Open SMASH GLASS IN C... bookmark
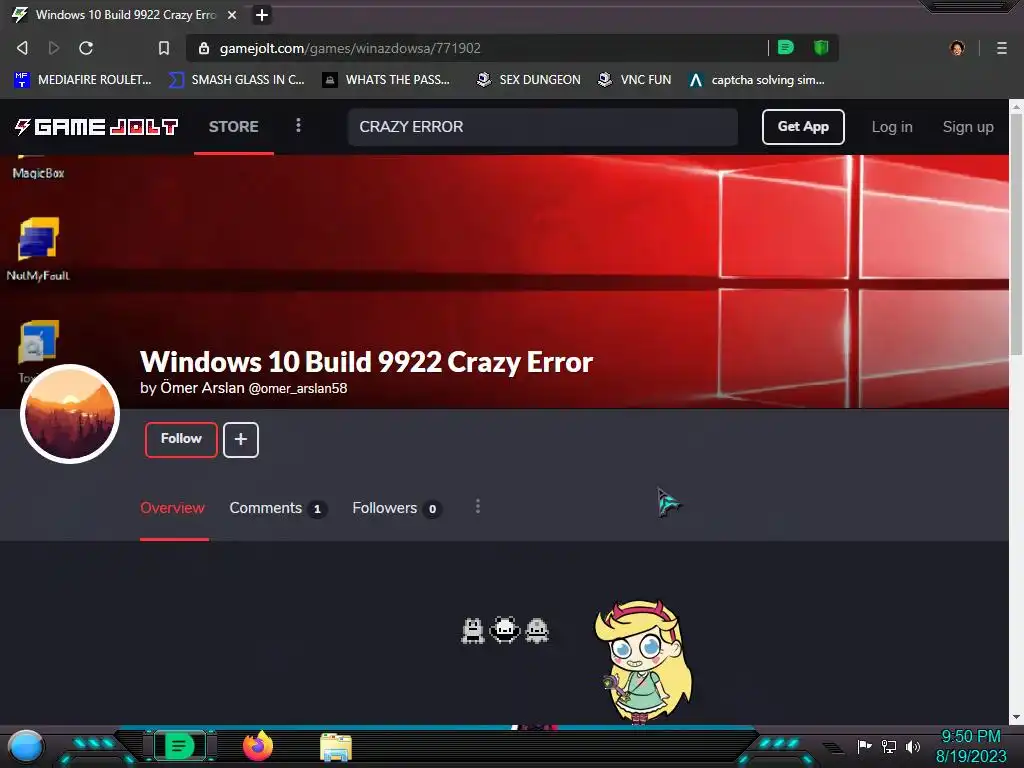 pyautogui.click(x=236, y=80)
